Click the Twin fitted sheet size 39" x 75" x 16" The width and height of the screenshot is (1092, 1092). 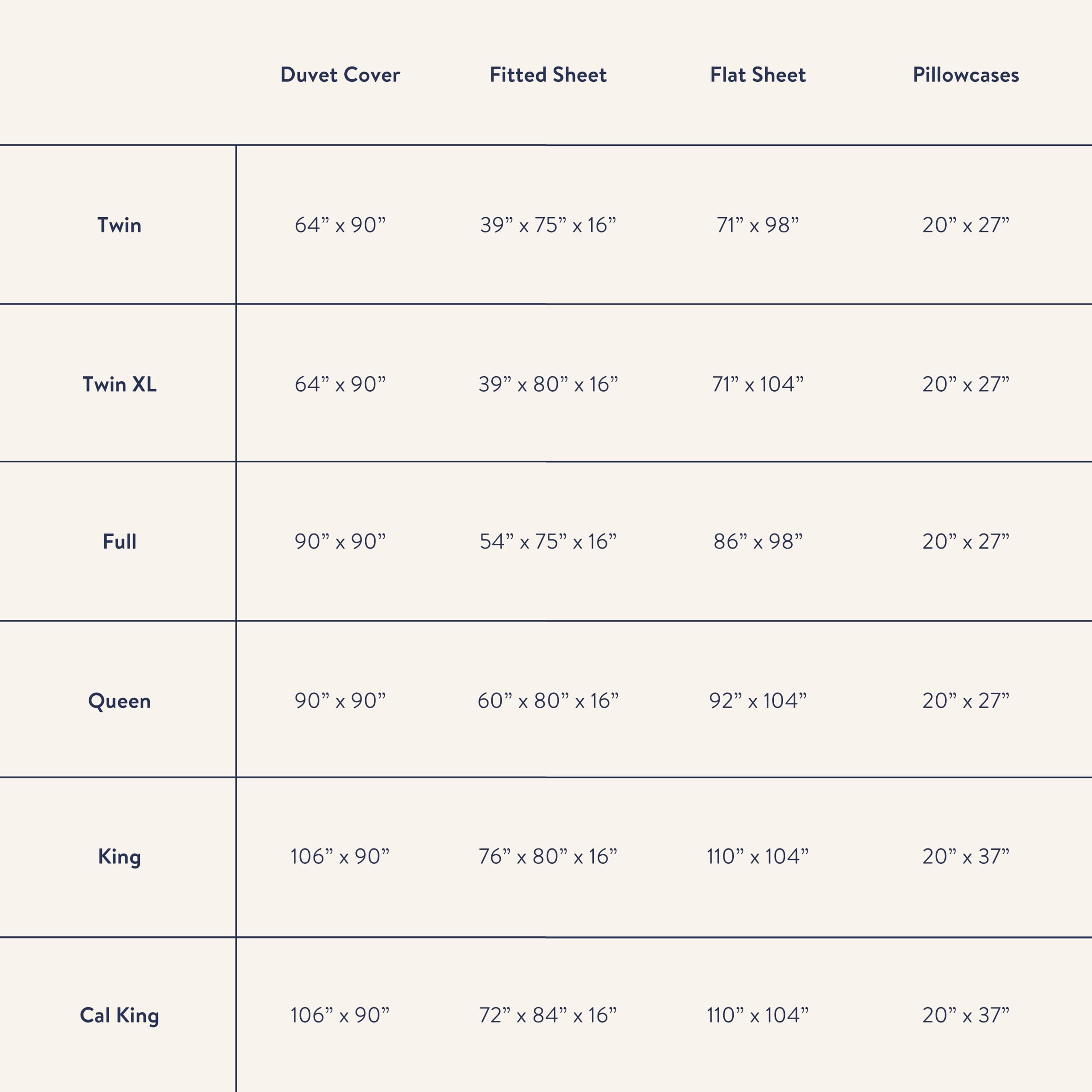(548, 225)
